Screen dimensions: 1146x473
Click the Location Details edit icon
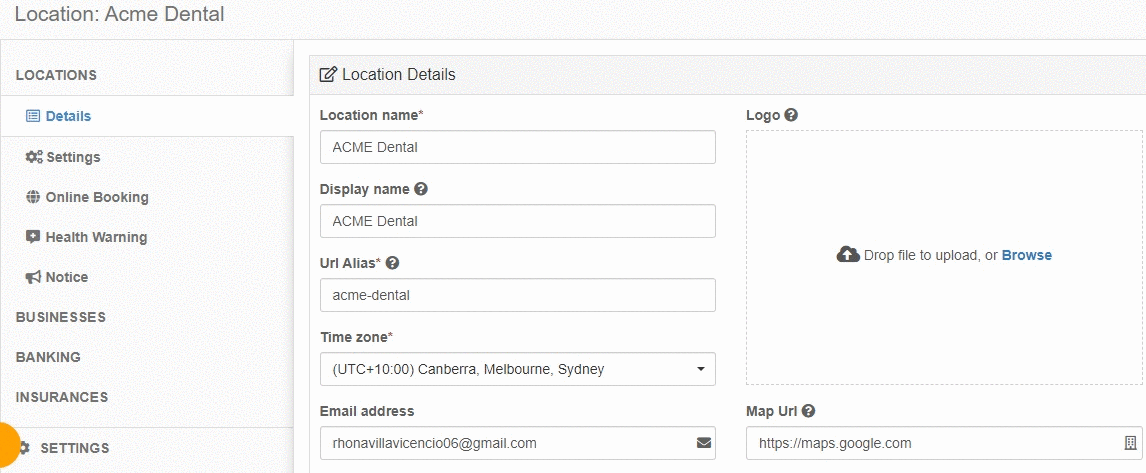pos(328,74)
